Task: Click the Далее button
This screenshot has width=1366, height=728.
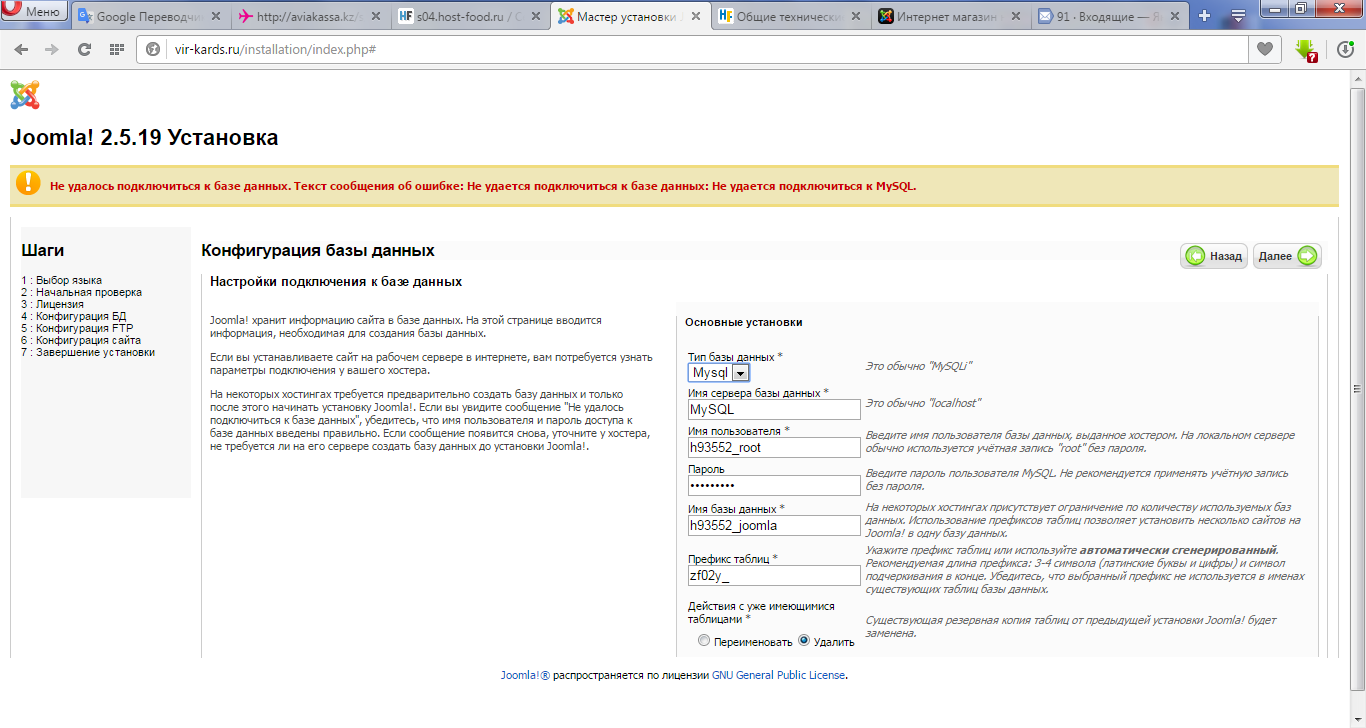Action: coord(1287,256)
